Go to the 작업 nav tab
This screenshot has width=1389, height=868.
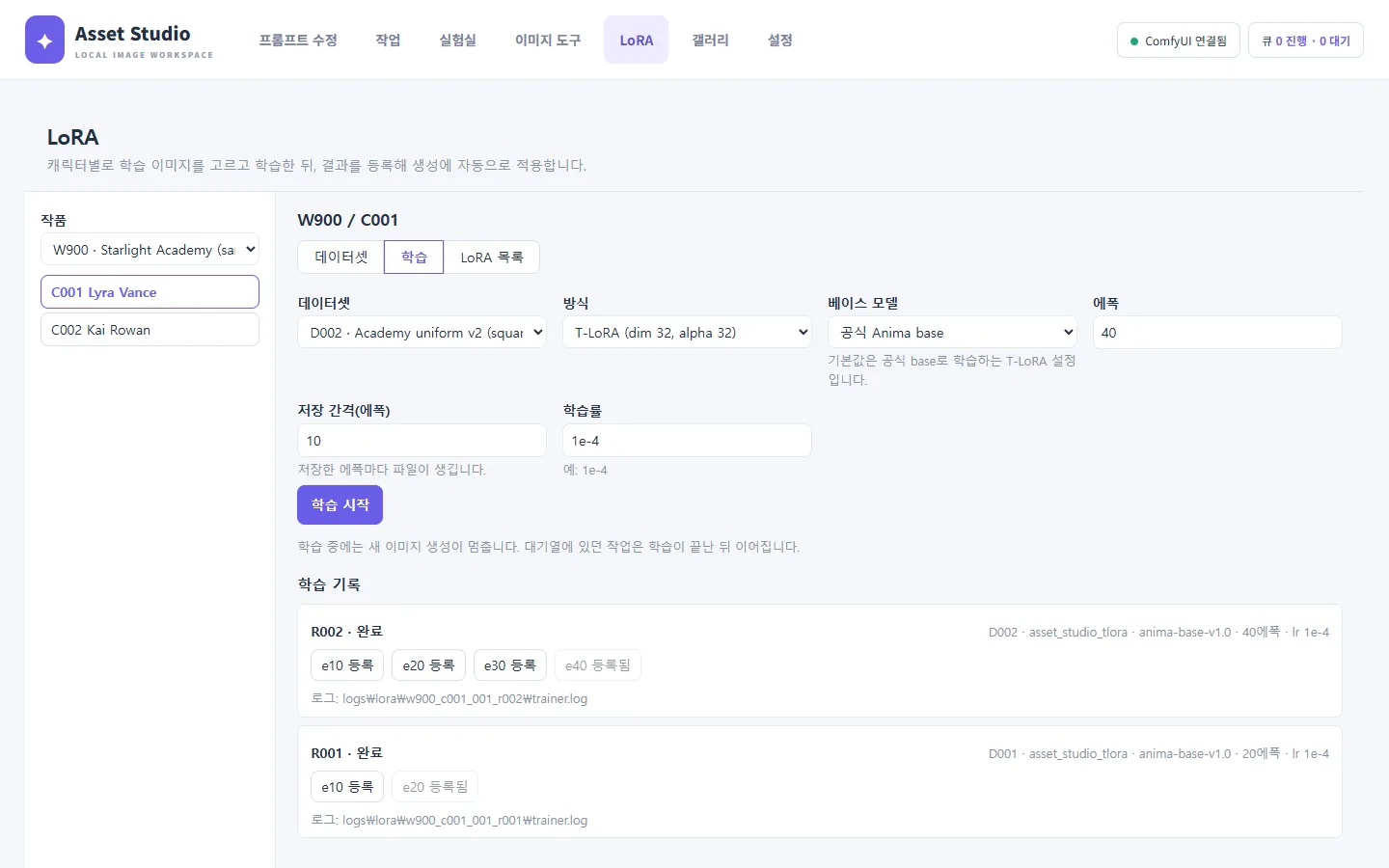tap(388, 40)
